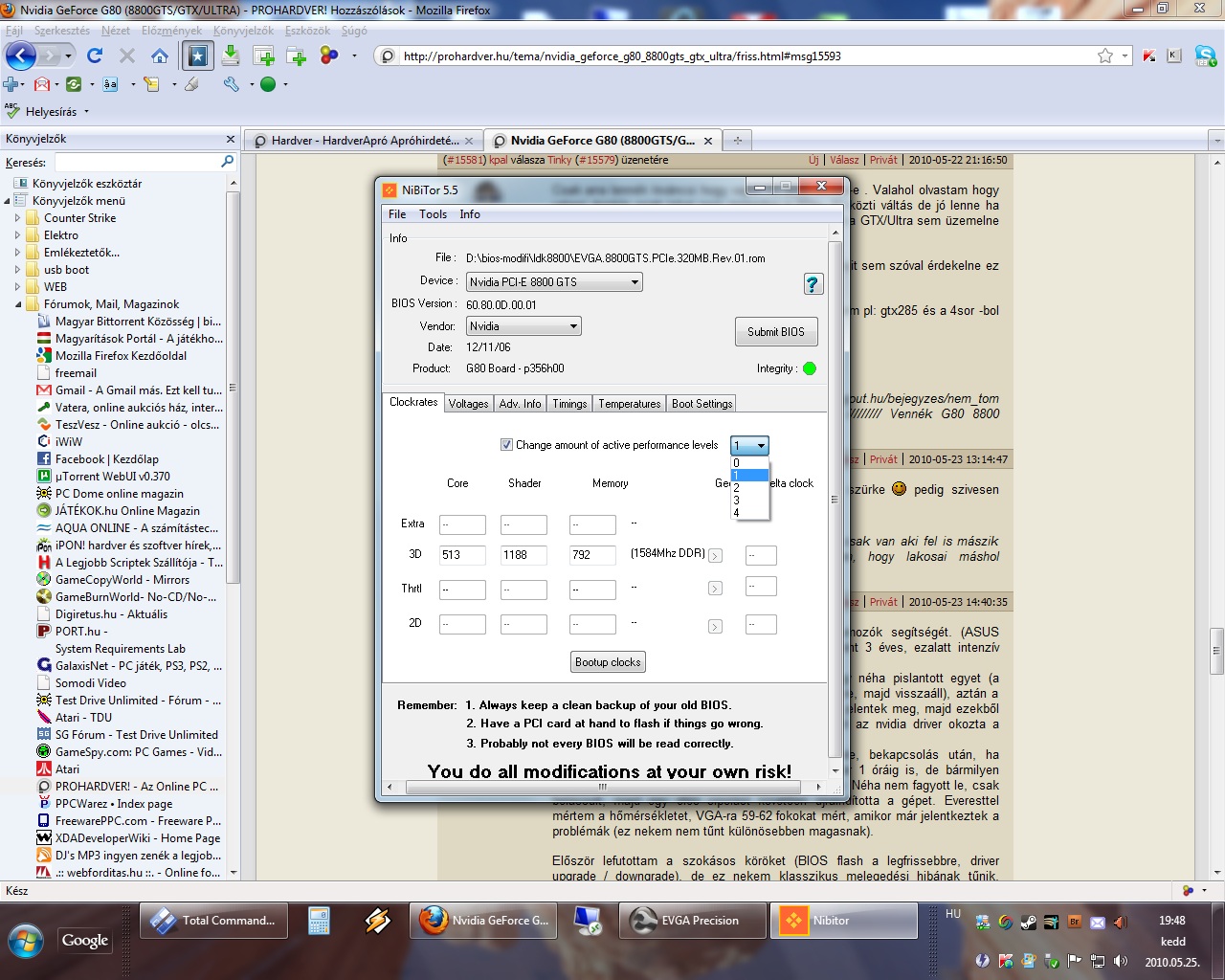Click the Adobe Bridge tray icon
Viewport: 1225px width, 980px height.
pyautogui.click(x=1074, y=923)
